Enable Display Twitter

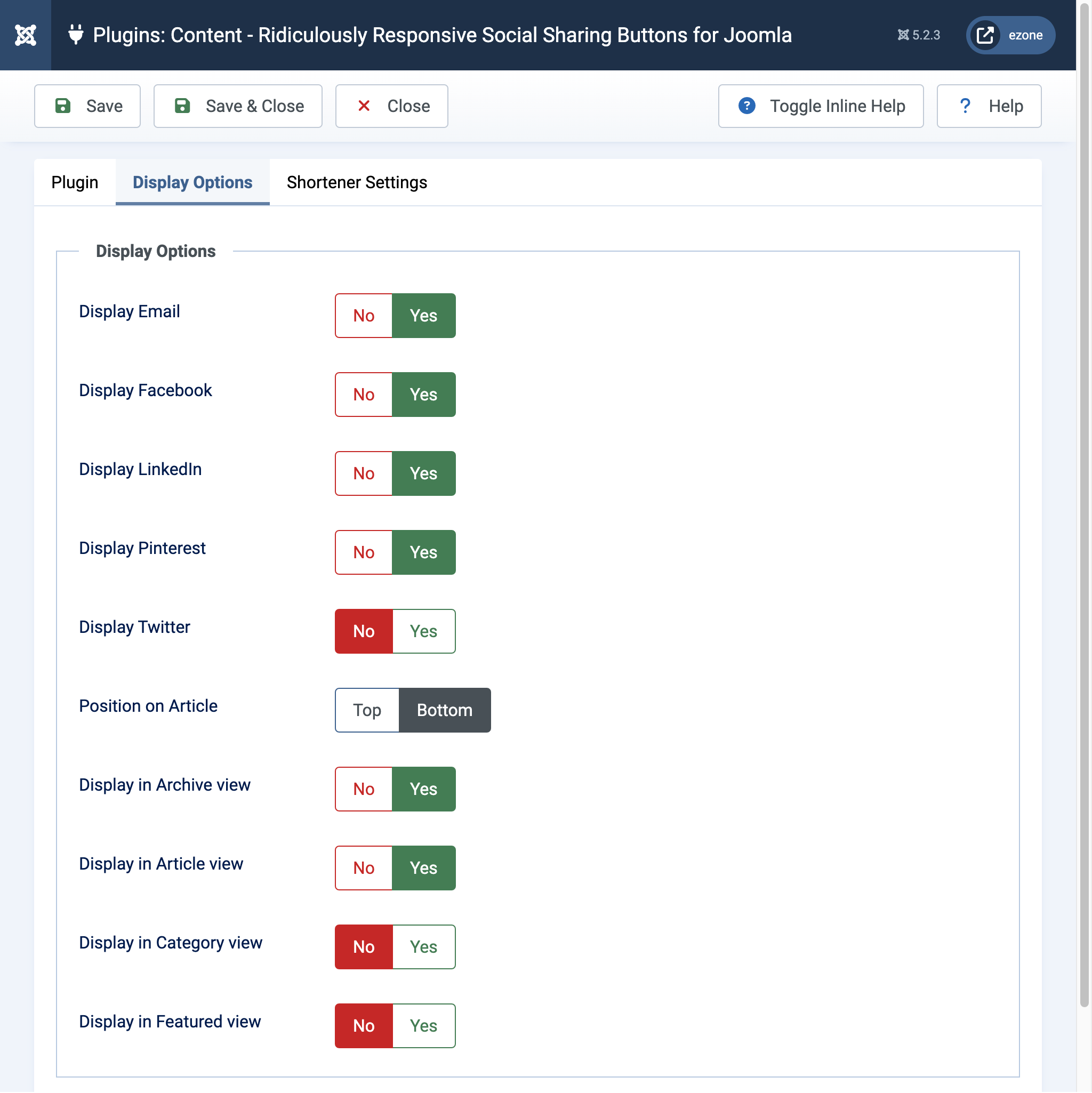click(x=424, y=631)
